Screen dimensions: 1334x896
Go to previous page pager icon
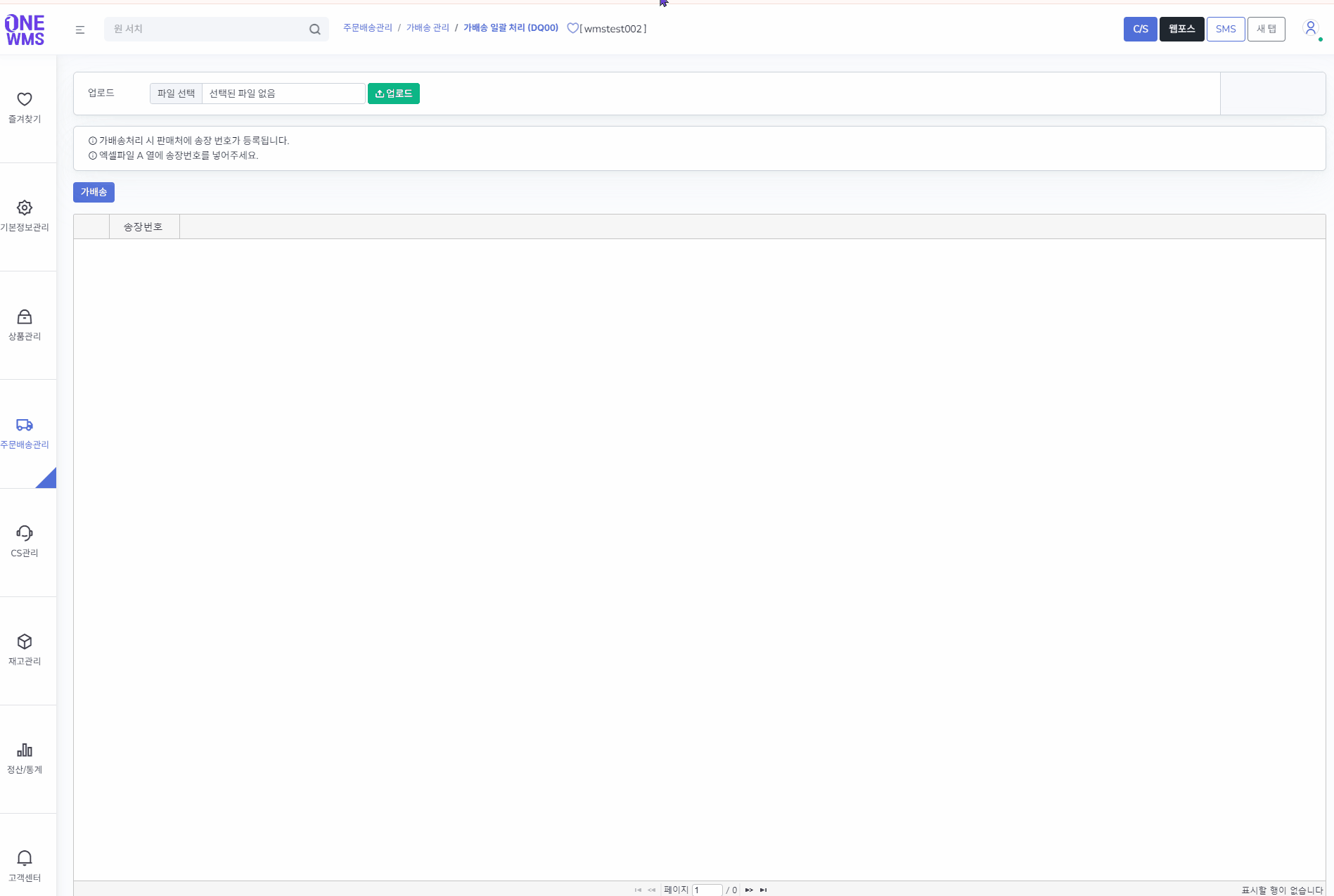click(x=651, y=890)
